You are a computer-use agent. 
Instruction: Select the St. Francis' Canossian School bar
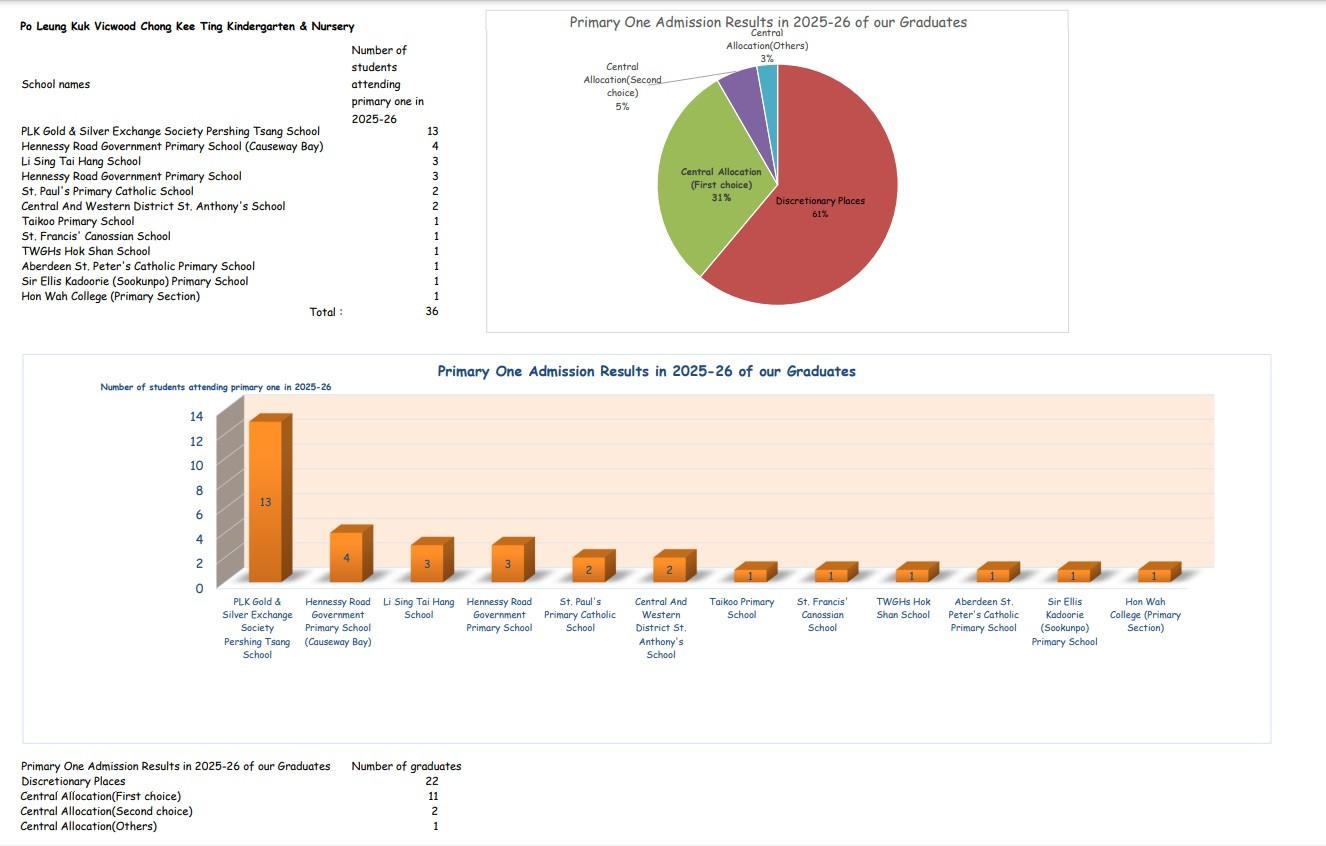(x=836, y=572)
